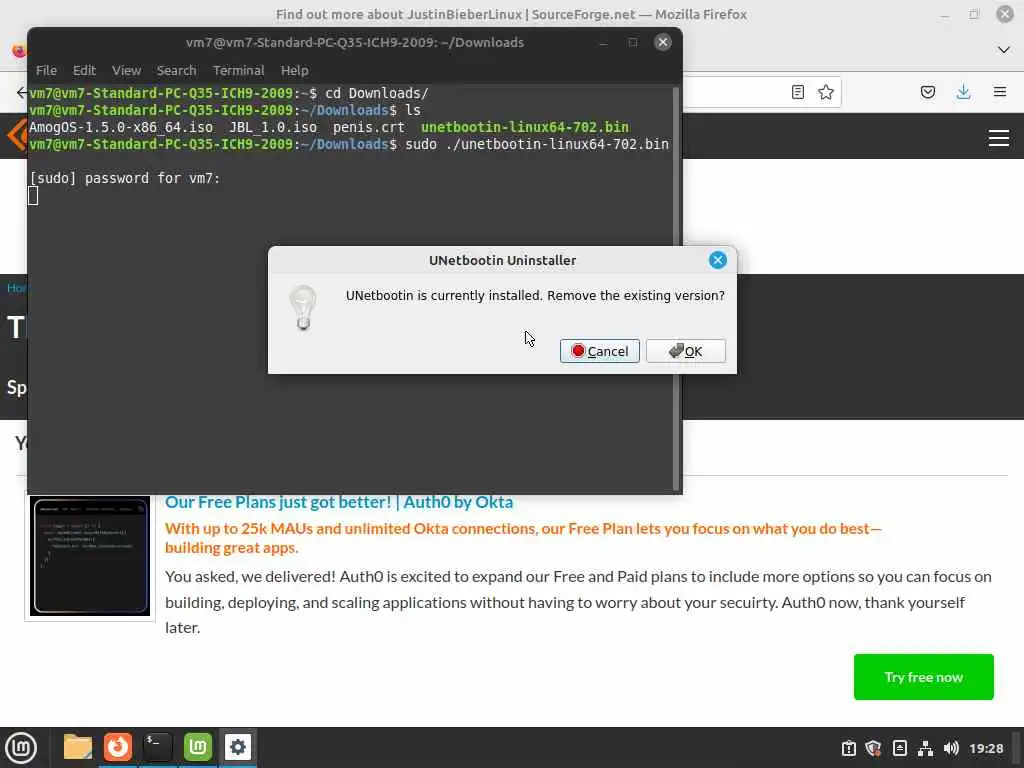Screen dimensions: 1024x768
Task: Open Auth0 by Okta ad headline link
Action: click(x=339, y=502)
